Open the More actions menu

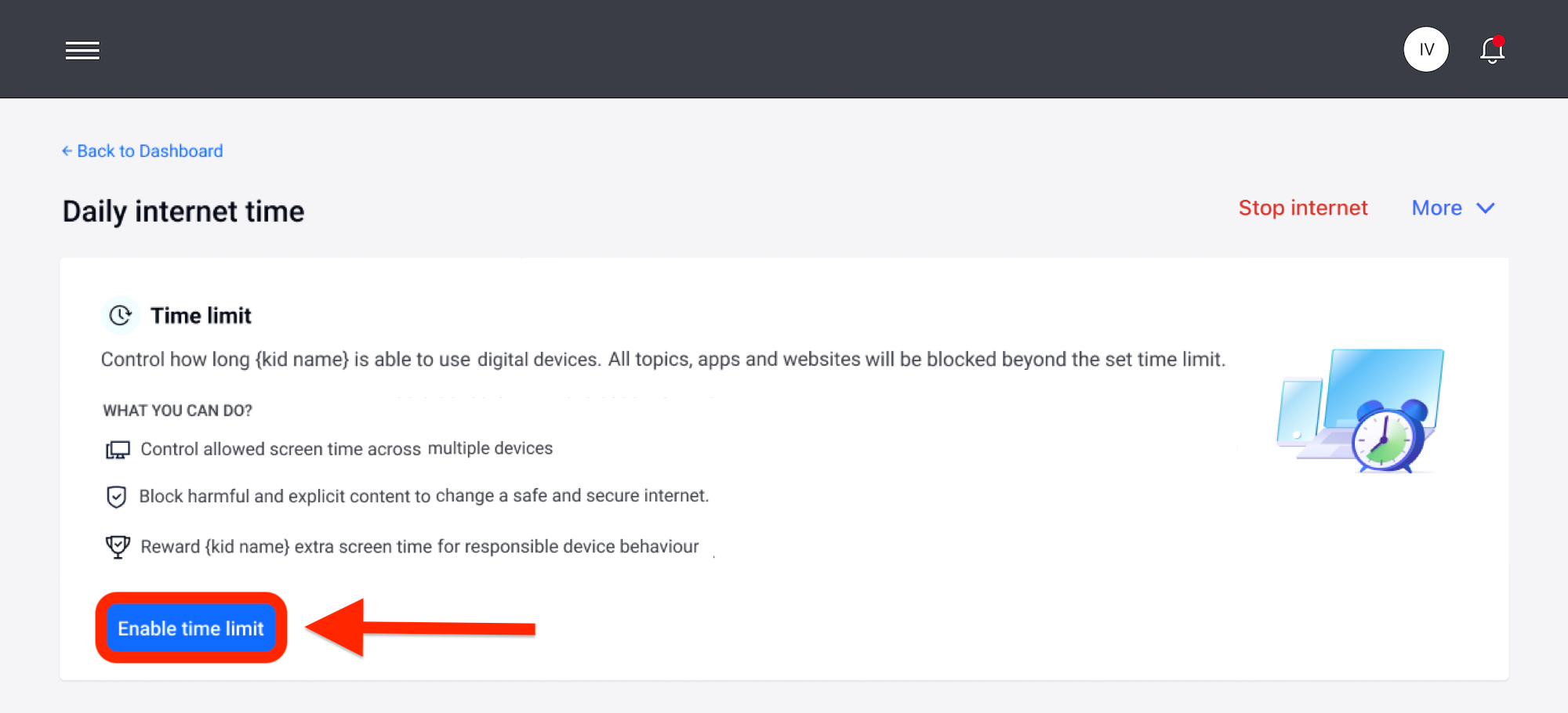pyautogui.click(x=1453, y=208)
